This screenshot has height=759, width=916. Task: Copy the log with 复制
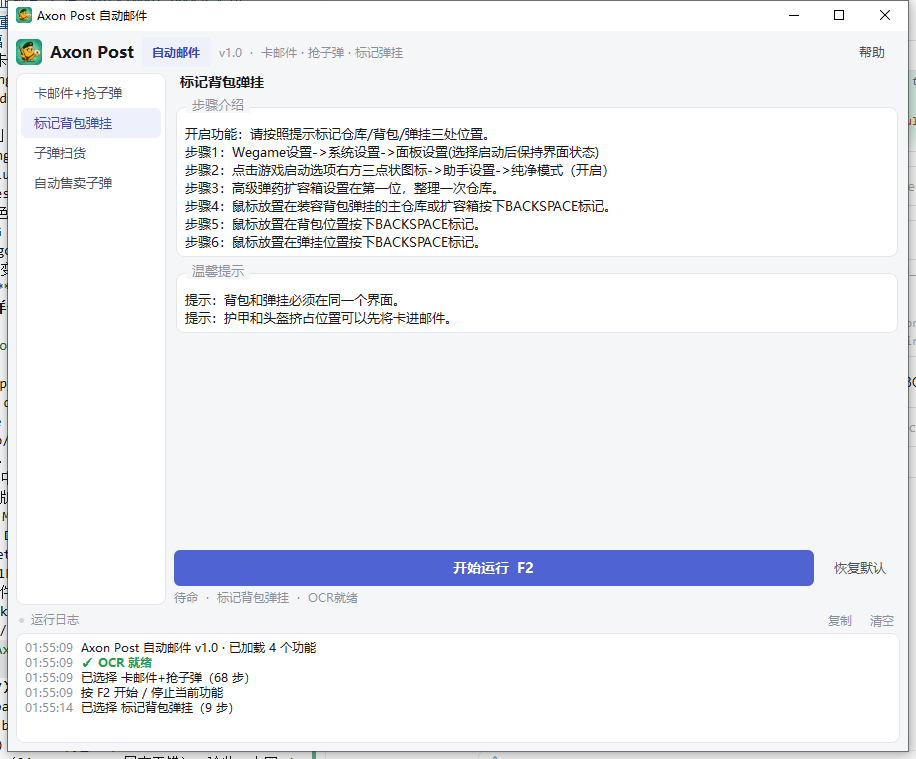pos(839,621)
